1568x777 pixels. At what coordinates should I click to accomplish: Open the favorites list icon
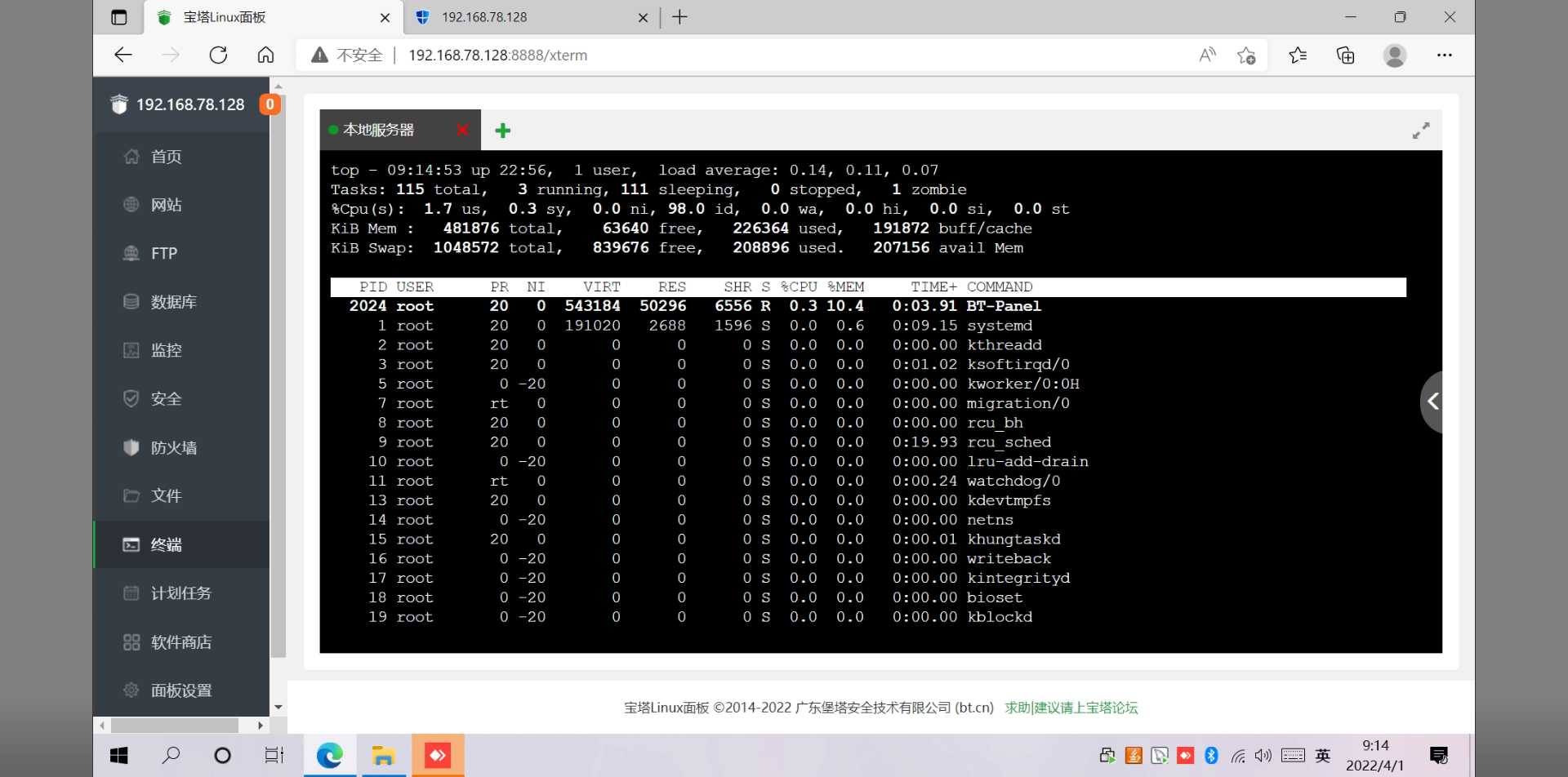(1298, 55)
